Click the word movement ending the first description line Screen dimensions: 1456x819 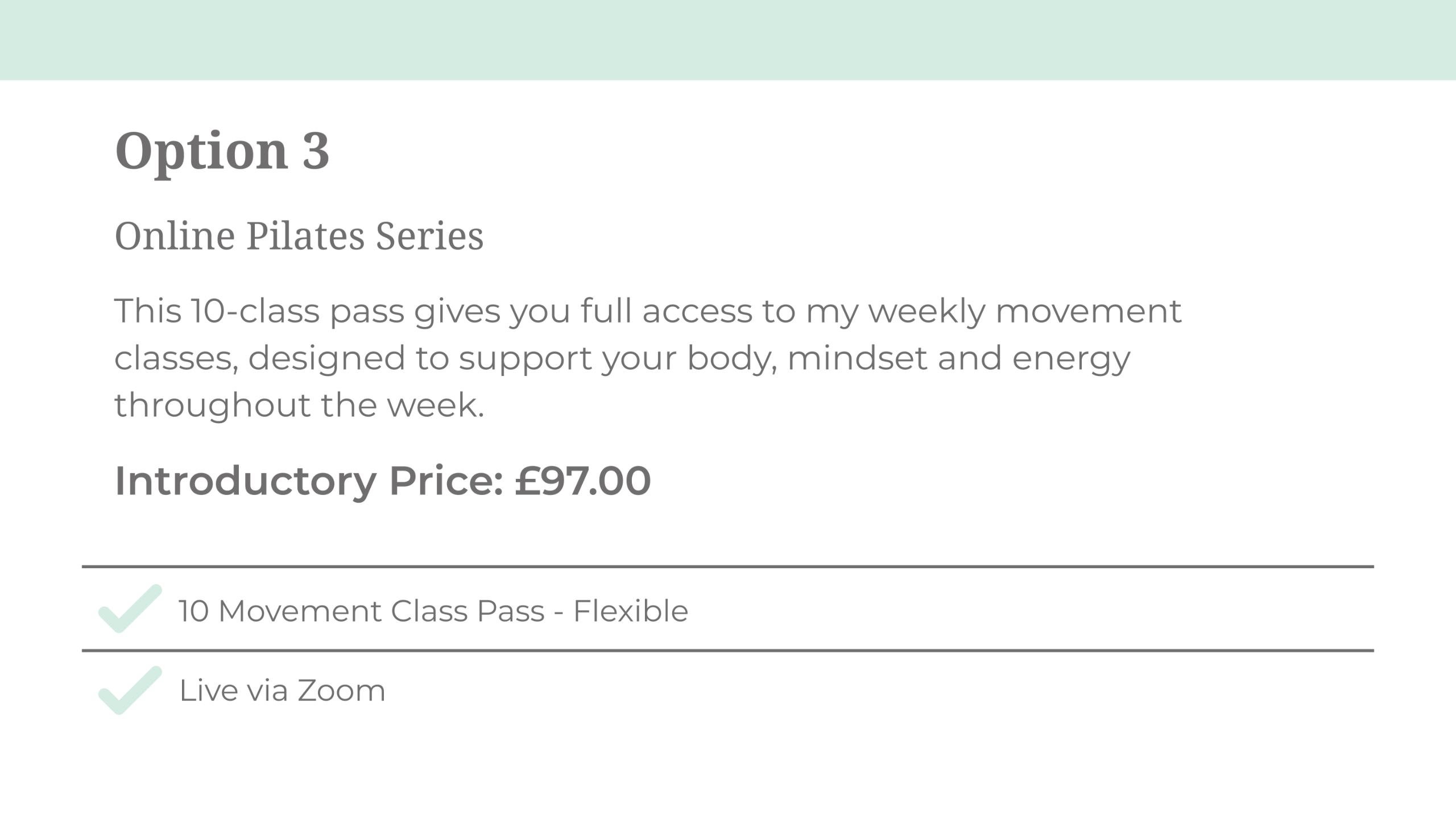coord(1088,312)
